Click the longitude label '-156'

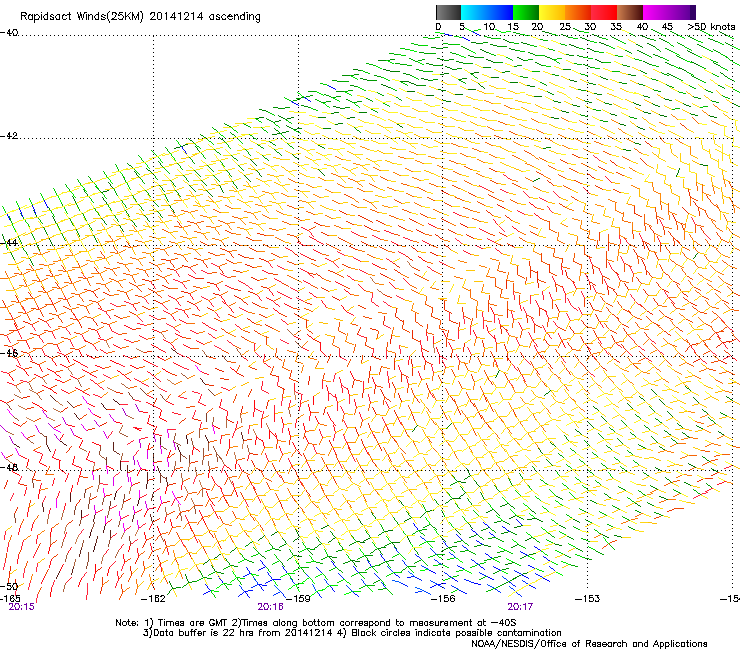(443, 599)
